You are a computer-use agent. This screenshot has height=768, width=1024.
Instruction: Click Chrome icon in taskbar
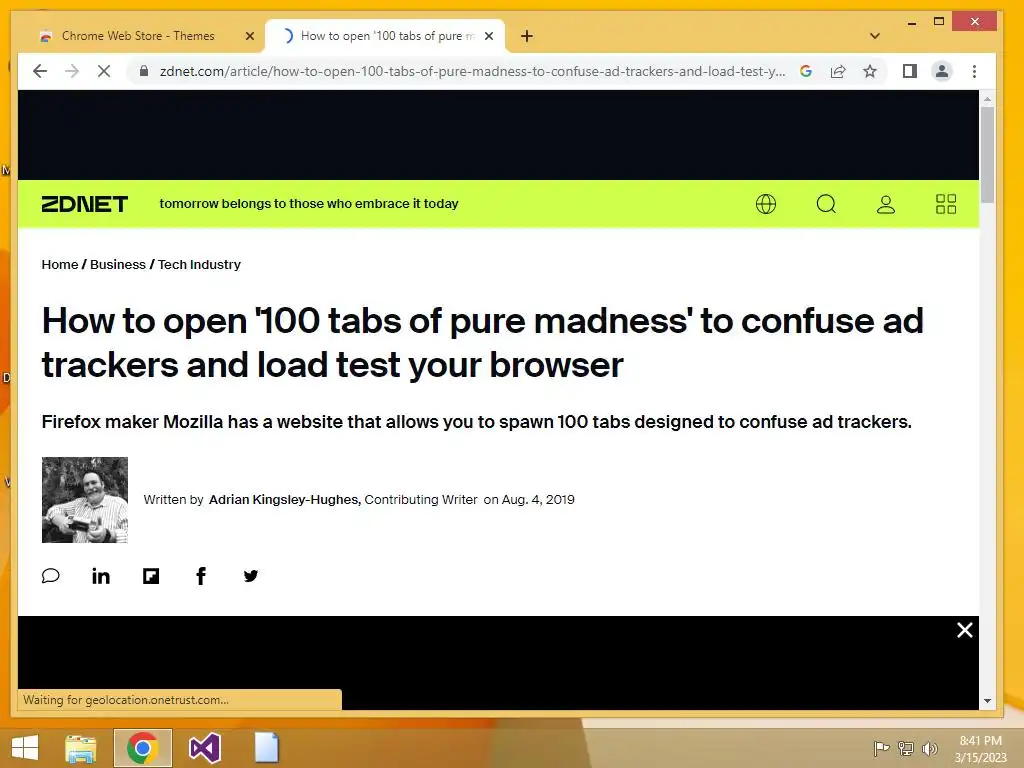(142, 748)
